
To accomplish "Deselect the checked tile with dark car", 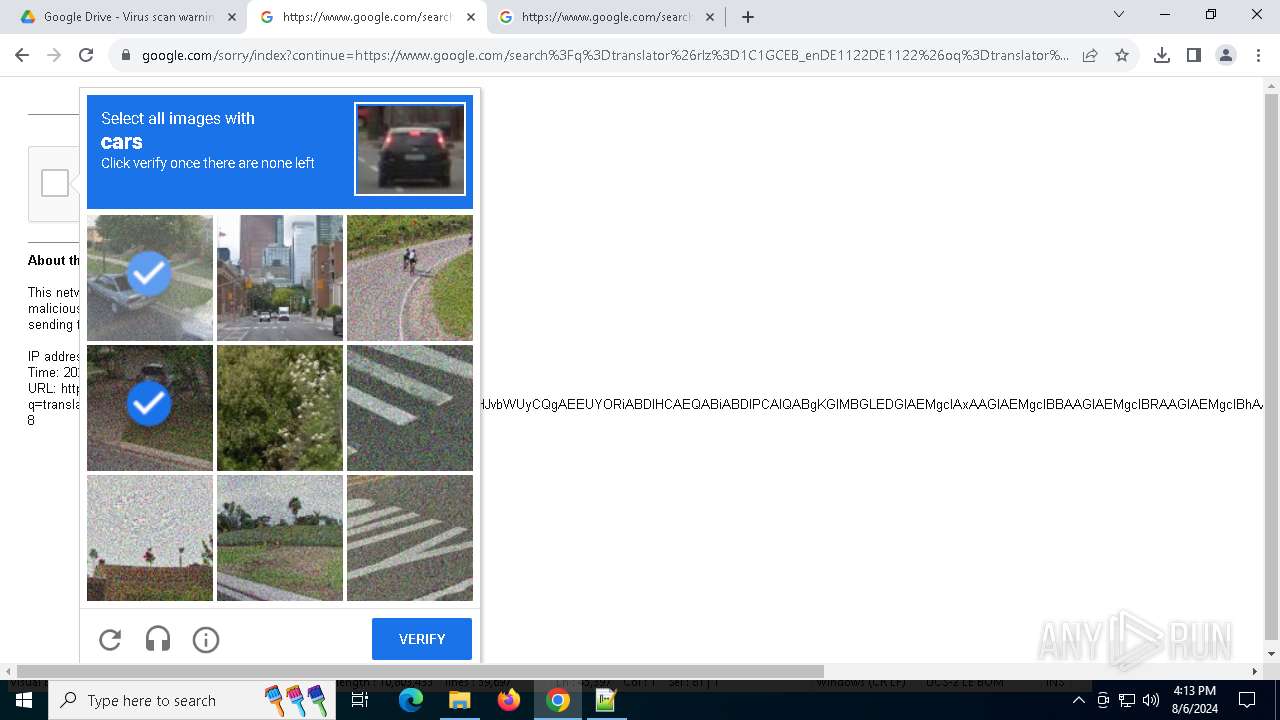I will coord(150,408).
